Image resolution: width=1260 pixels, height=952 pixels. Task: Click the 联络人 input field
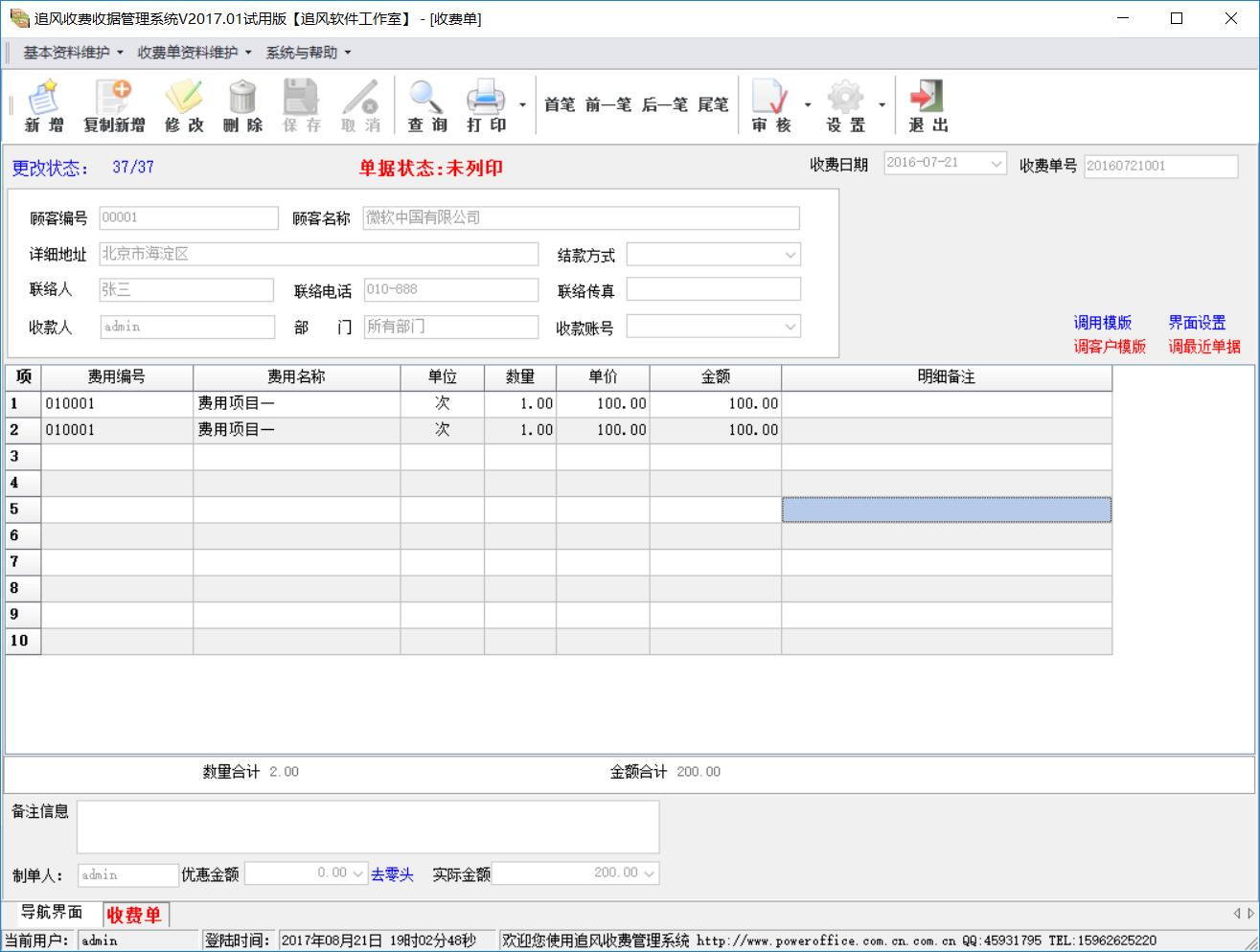(187, 290)
